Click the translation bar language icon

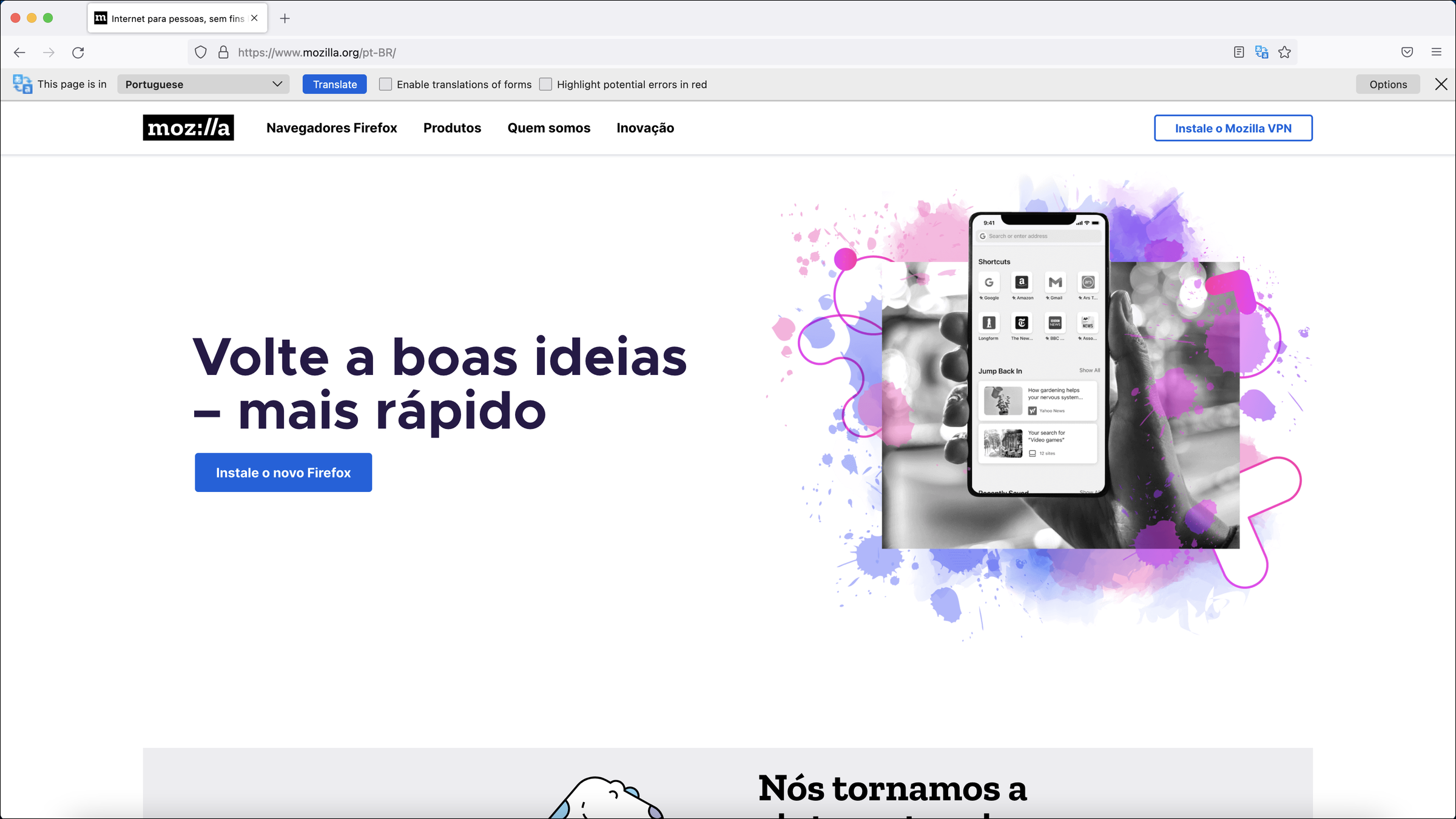(x=22, y=84)
